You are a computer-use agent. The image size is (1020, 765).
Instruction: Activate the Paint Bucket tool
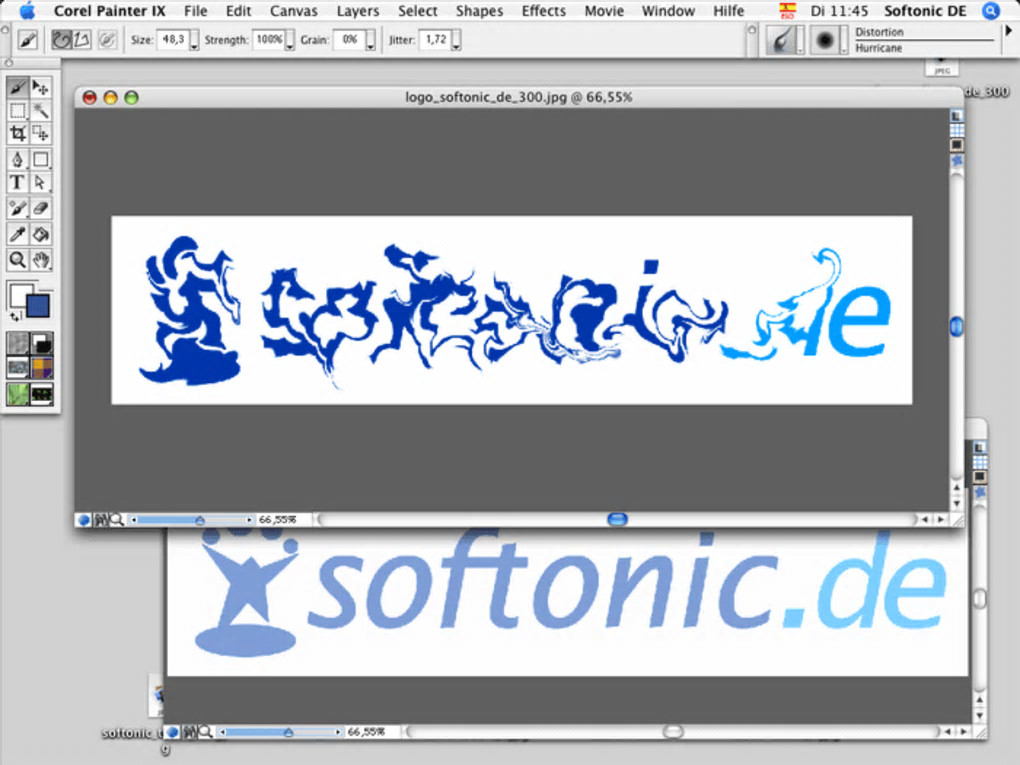click(x=41, y=234)
